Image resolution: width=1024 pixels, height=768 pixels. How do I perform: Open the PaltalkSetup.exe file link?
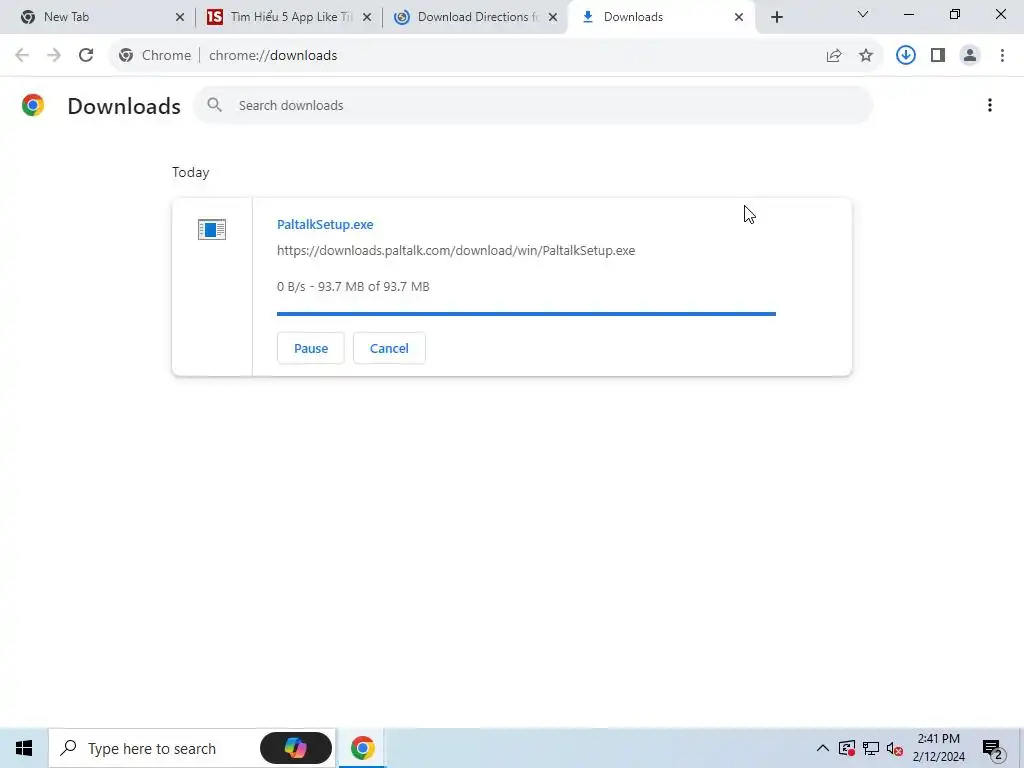tap(325, 224)
